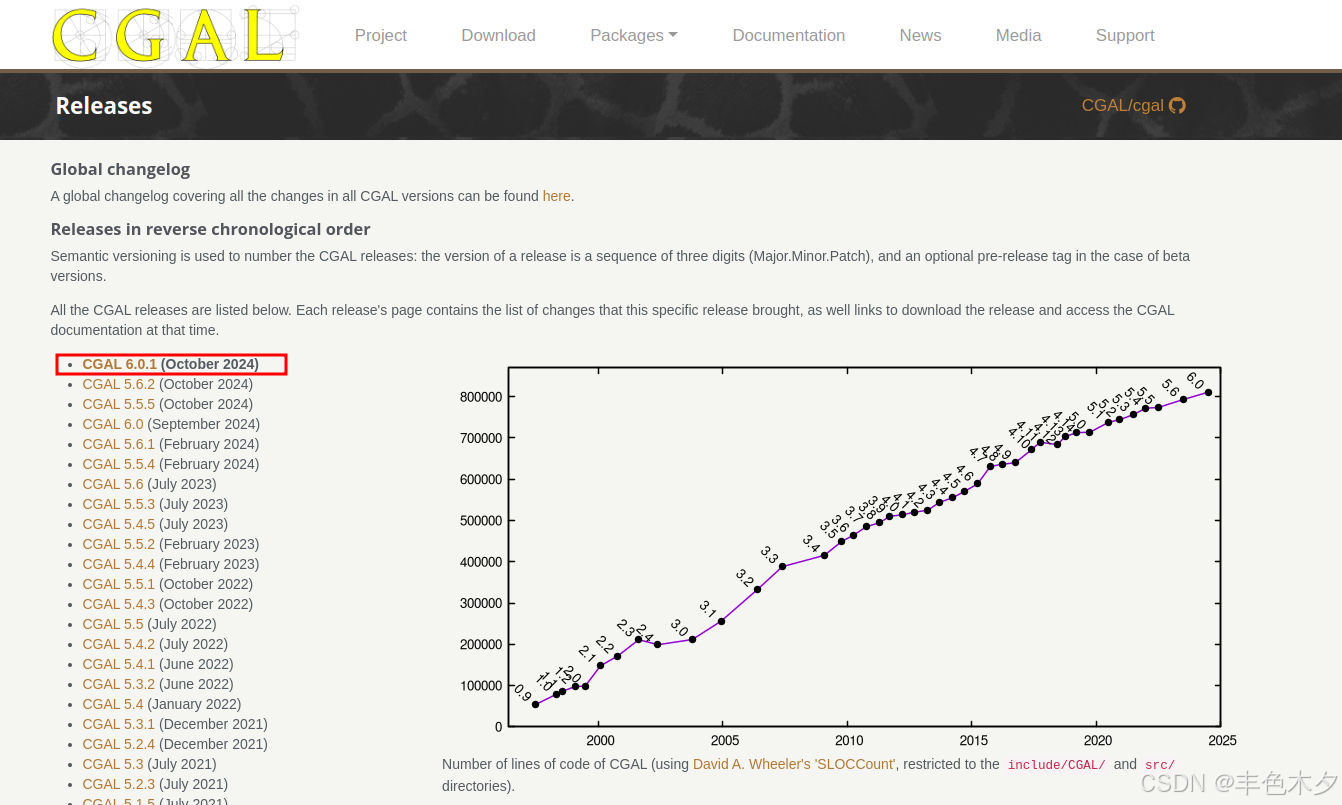Image resolution: width=1342 pixels, height=805 pixels.
Task: Click the 2010 x-axis label
Action: tap(849, 741)
